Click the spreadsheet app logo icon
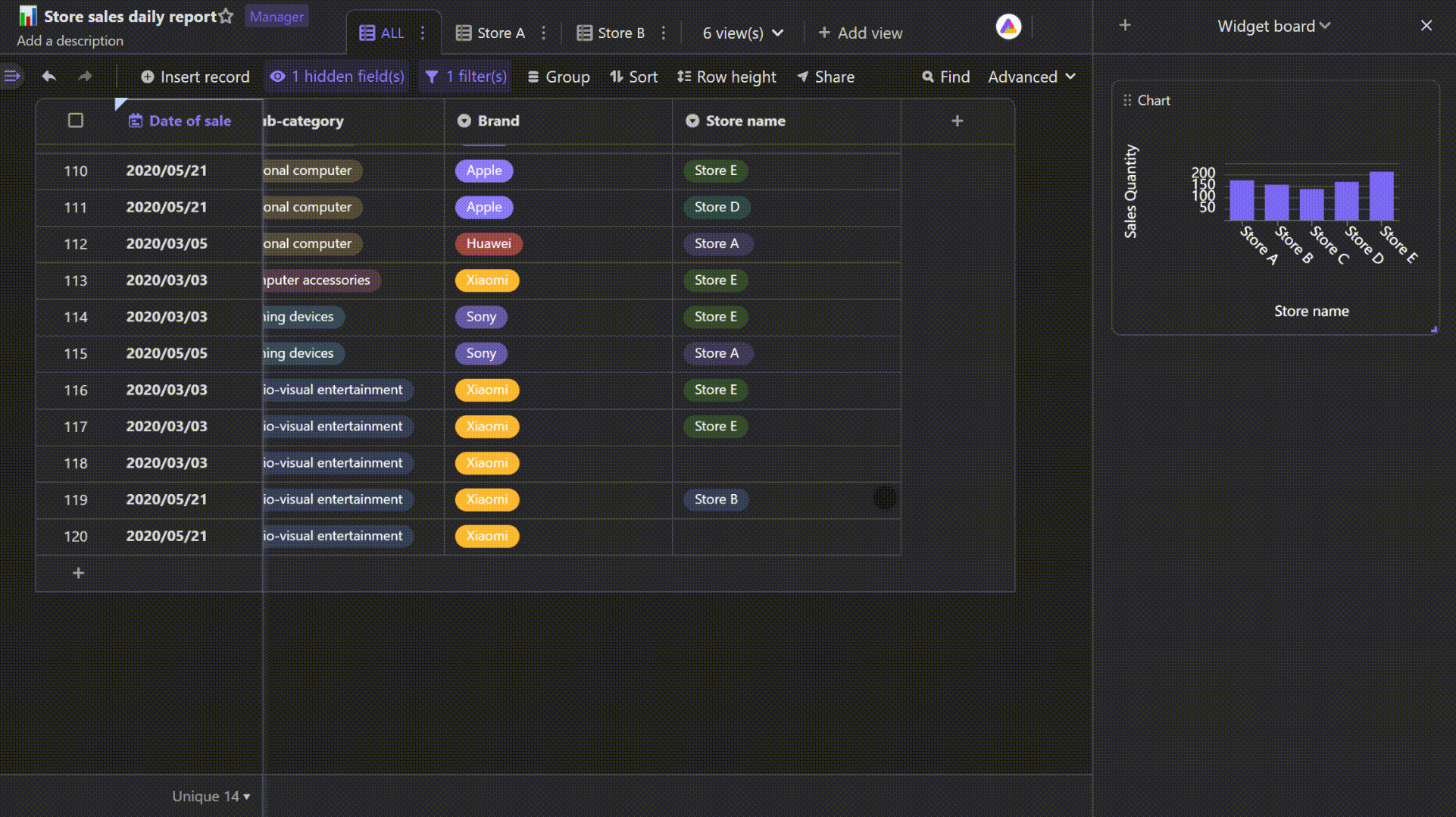The image size is (1456, 817). [28, 16]
